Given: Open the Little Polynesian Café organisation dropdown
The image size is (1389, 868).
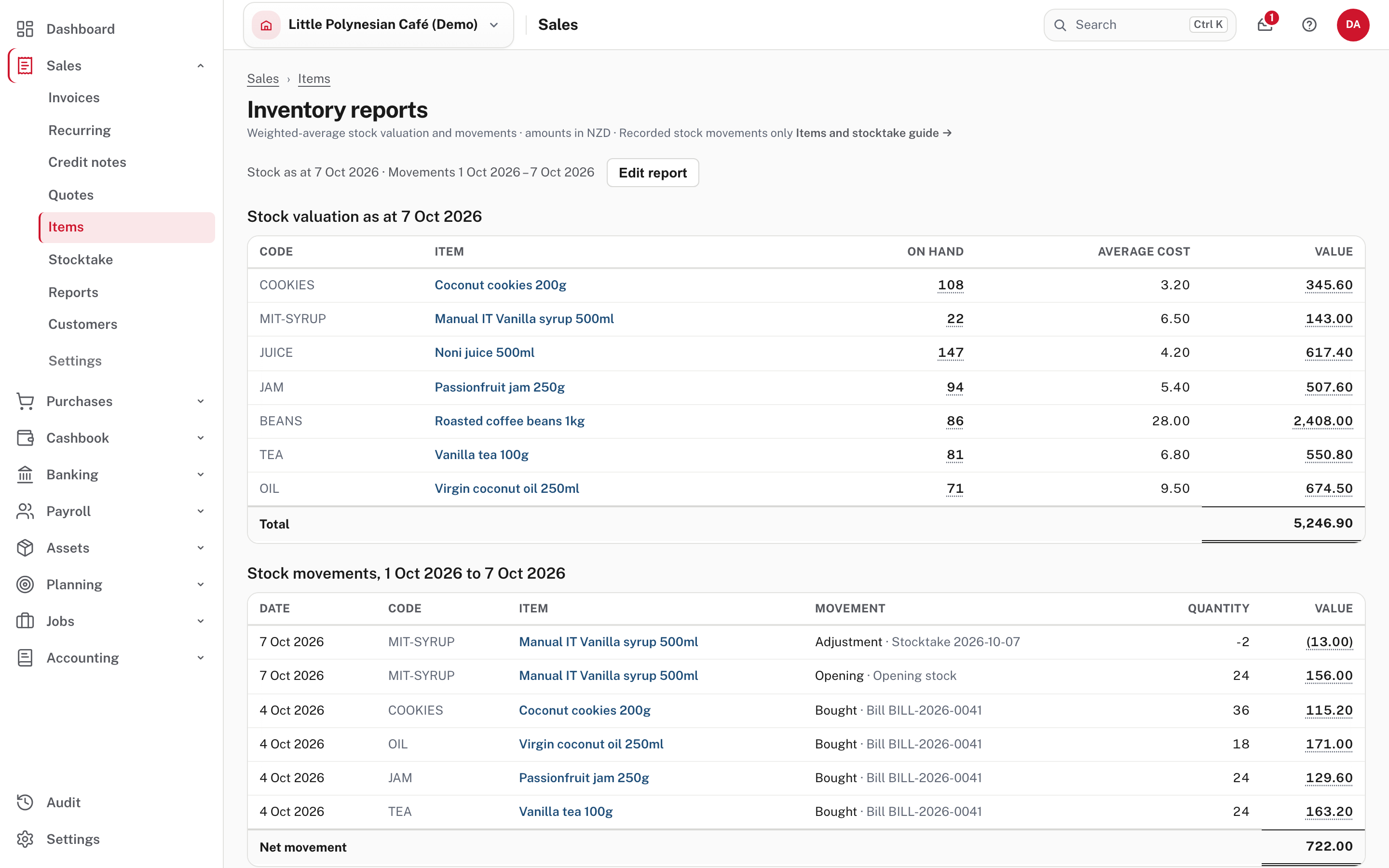Looking at the screenshot, I should point(378,25).
